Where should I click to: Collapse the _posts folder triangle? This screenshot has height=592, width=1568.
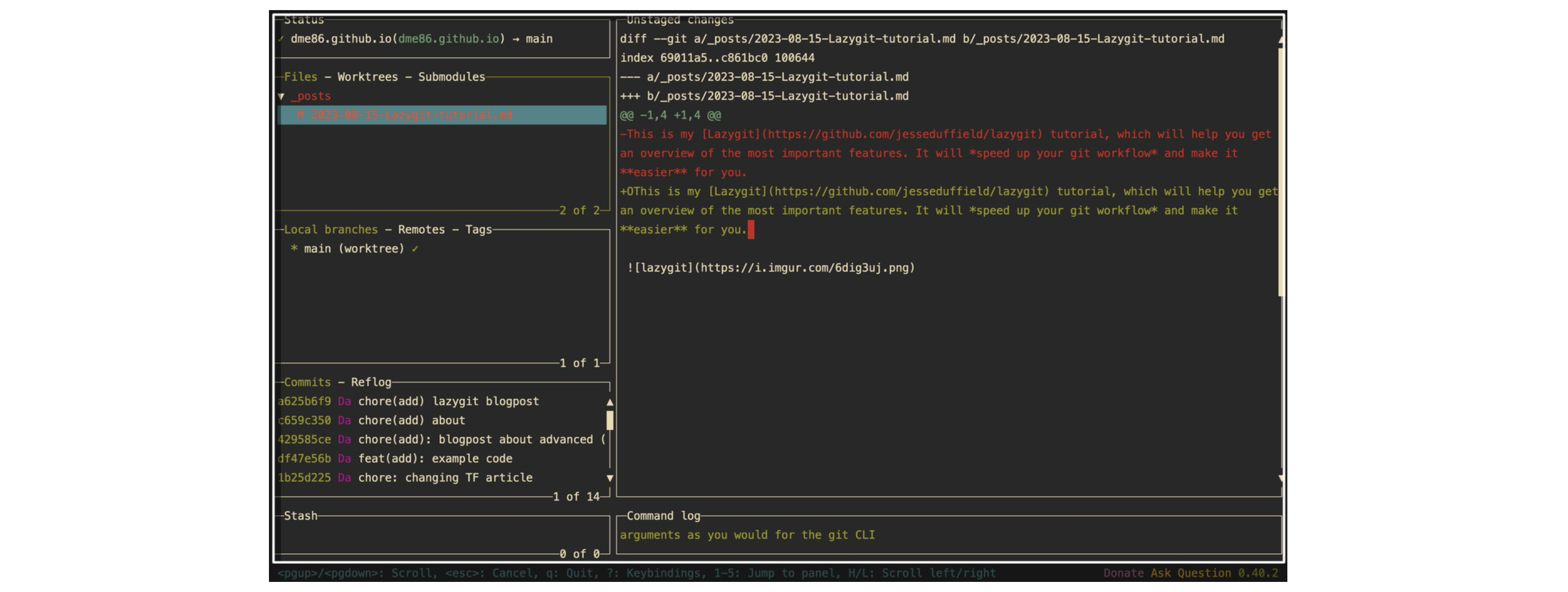(x=281, y=96)
